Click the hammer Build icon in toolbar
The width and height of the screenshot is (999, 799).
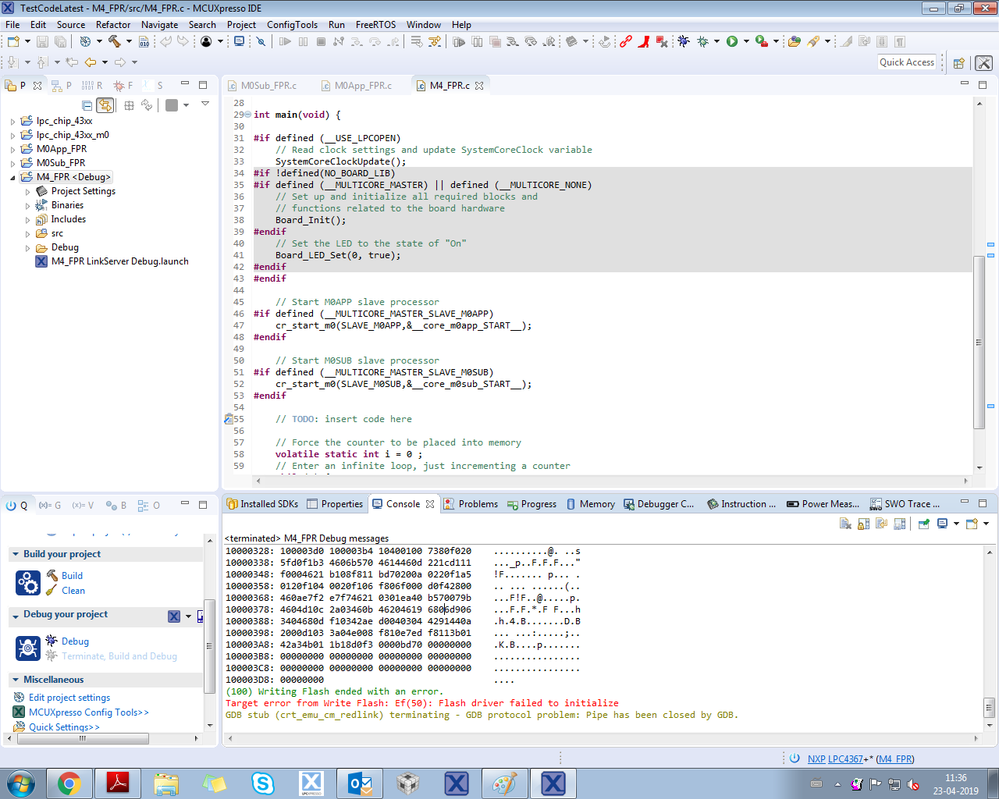[x=114, y=42]
